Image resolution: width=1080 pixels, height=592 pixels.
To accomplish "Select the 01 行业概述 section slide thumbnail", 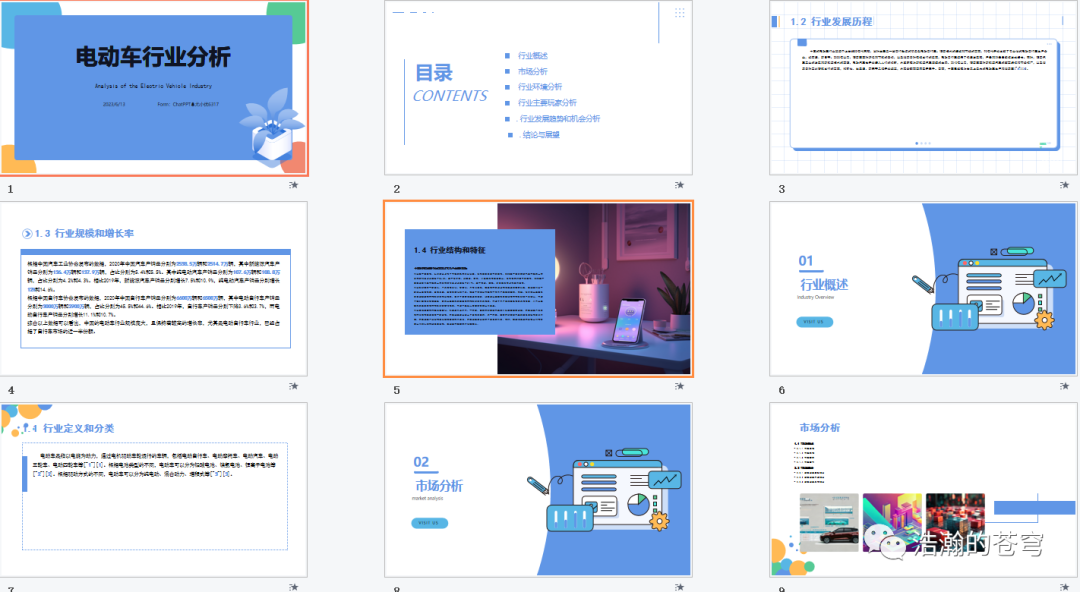I will point(923,289).
